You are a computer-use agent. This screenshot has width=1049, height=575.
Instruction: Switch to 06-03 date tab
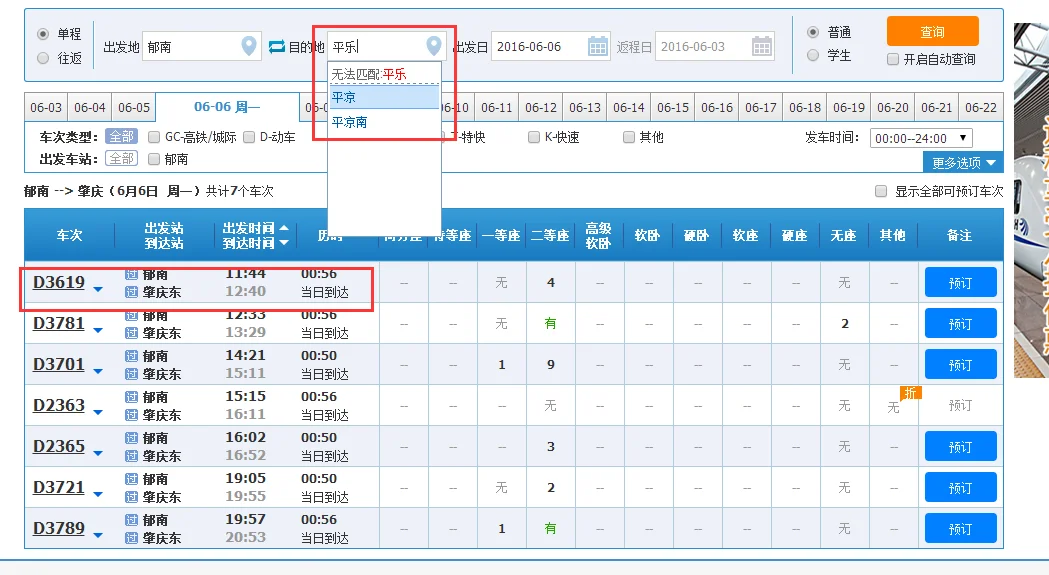point(46,107)
